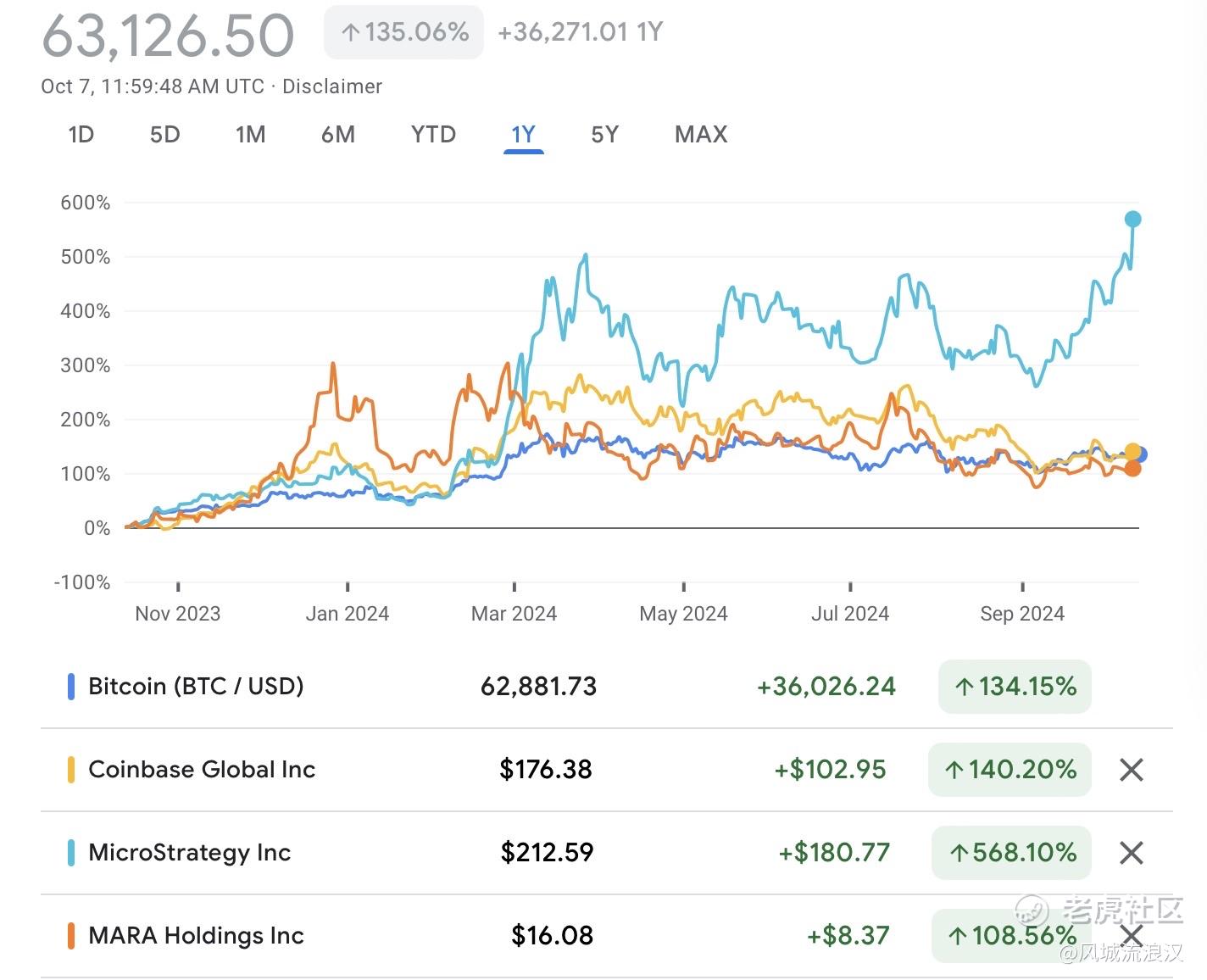Click the blue Bitcoin color marker

coord(71,686)
